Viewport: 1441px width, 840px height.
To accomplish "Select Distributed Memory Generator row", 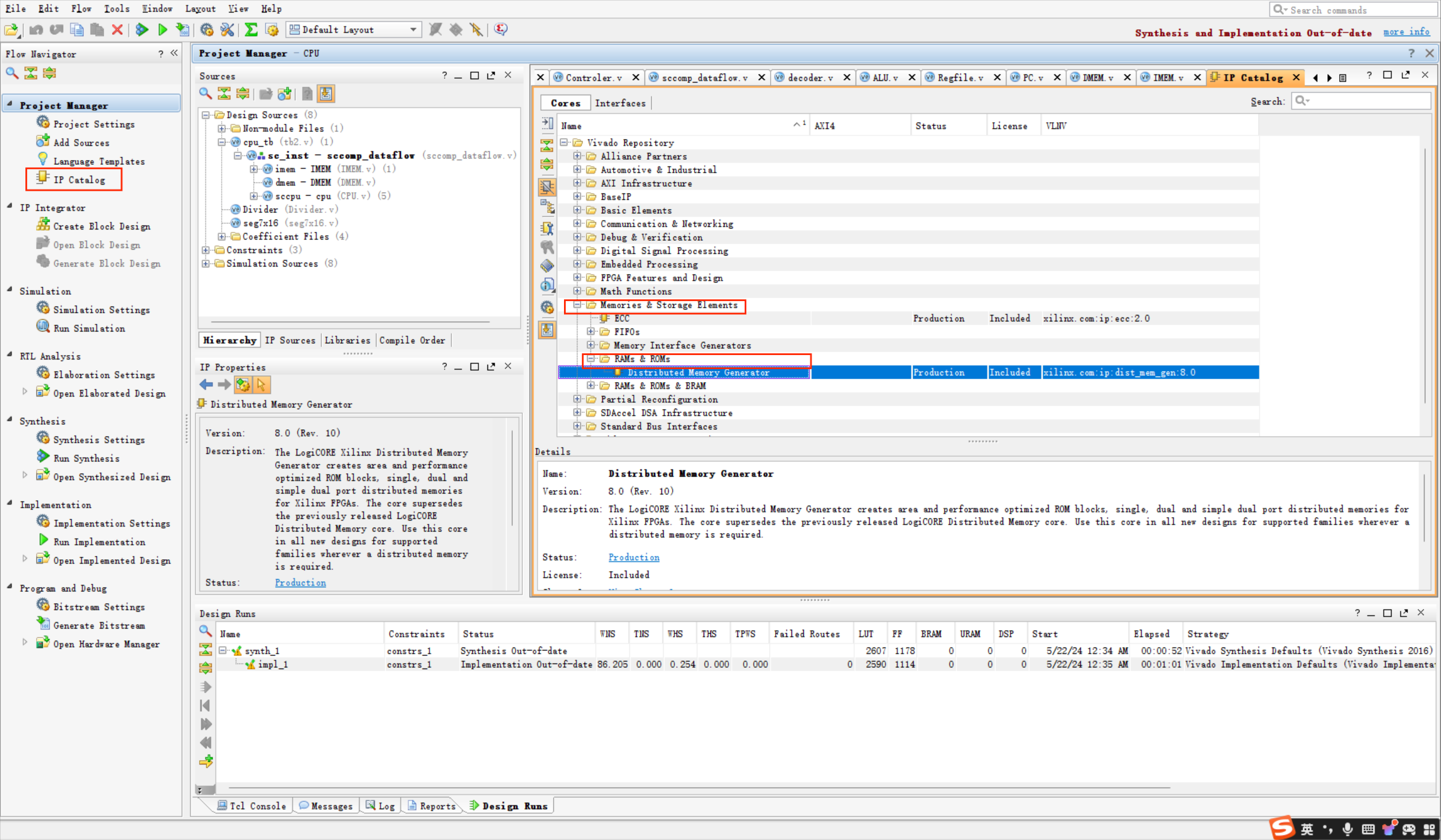I will pyautogui.click(x=908, y=372).
